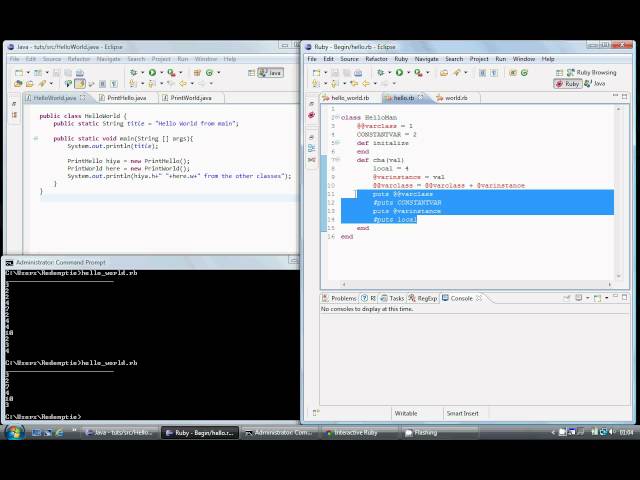Open the Refactor menu in Ruby Eclipse window
The width and height of the screenshot is (640, 480).
(x=376, y=59)
